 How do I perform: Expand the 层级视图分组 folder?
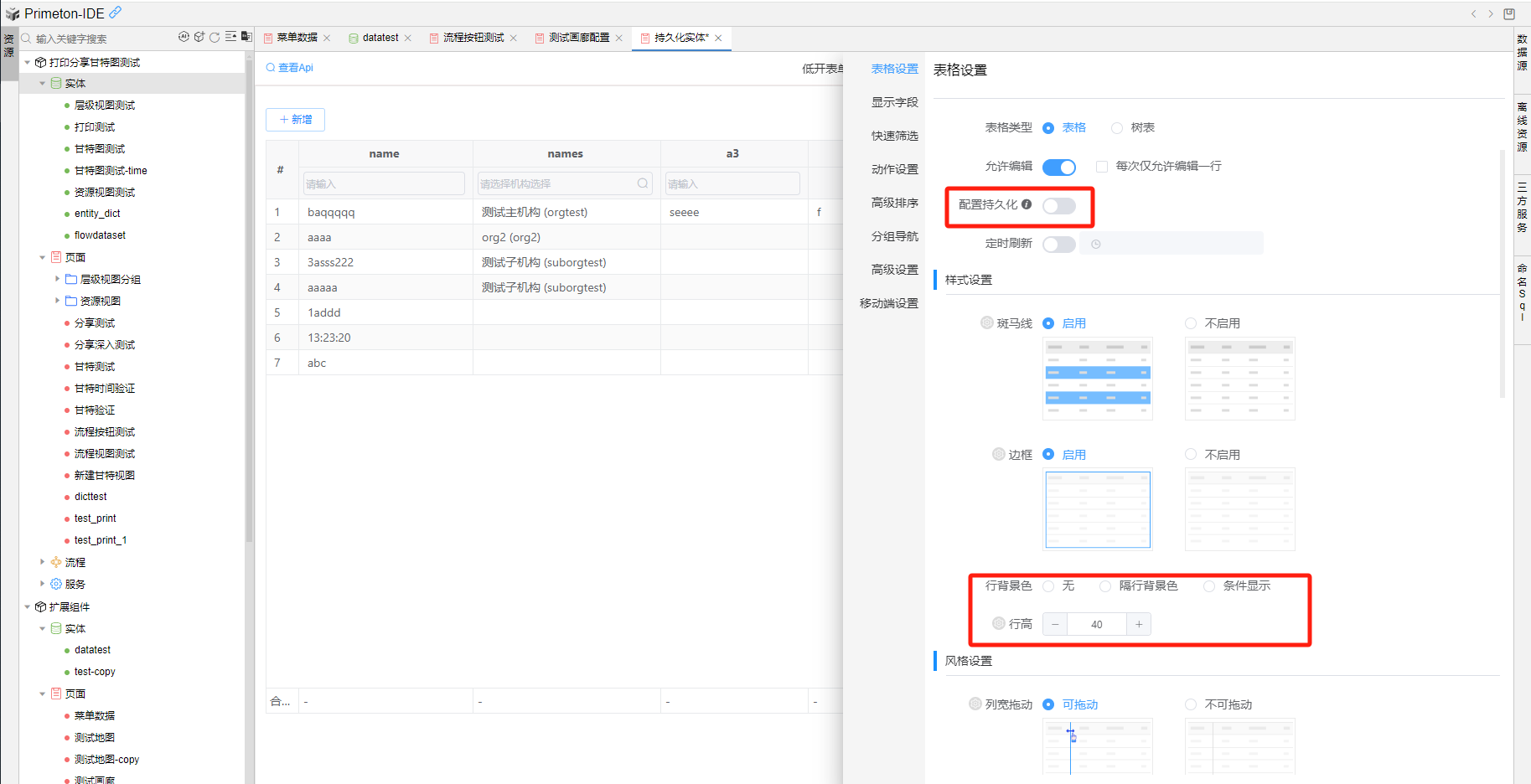tap(57, 279)
